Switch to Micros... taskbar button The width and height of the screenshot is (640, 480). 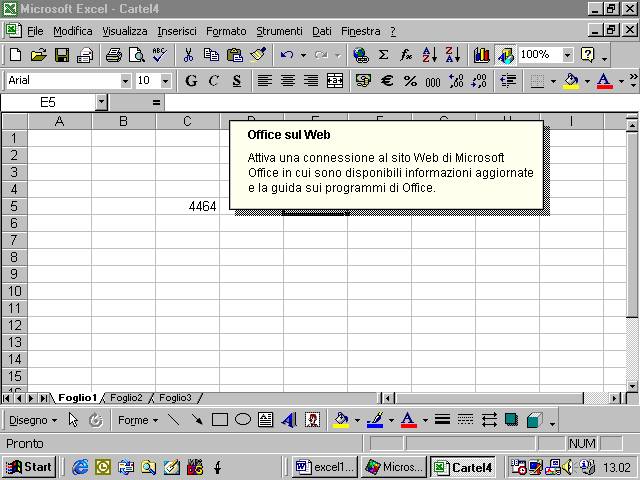pyautogui.click(x=393, y=467)
